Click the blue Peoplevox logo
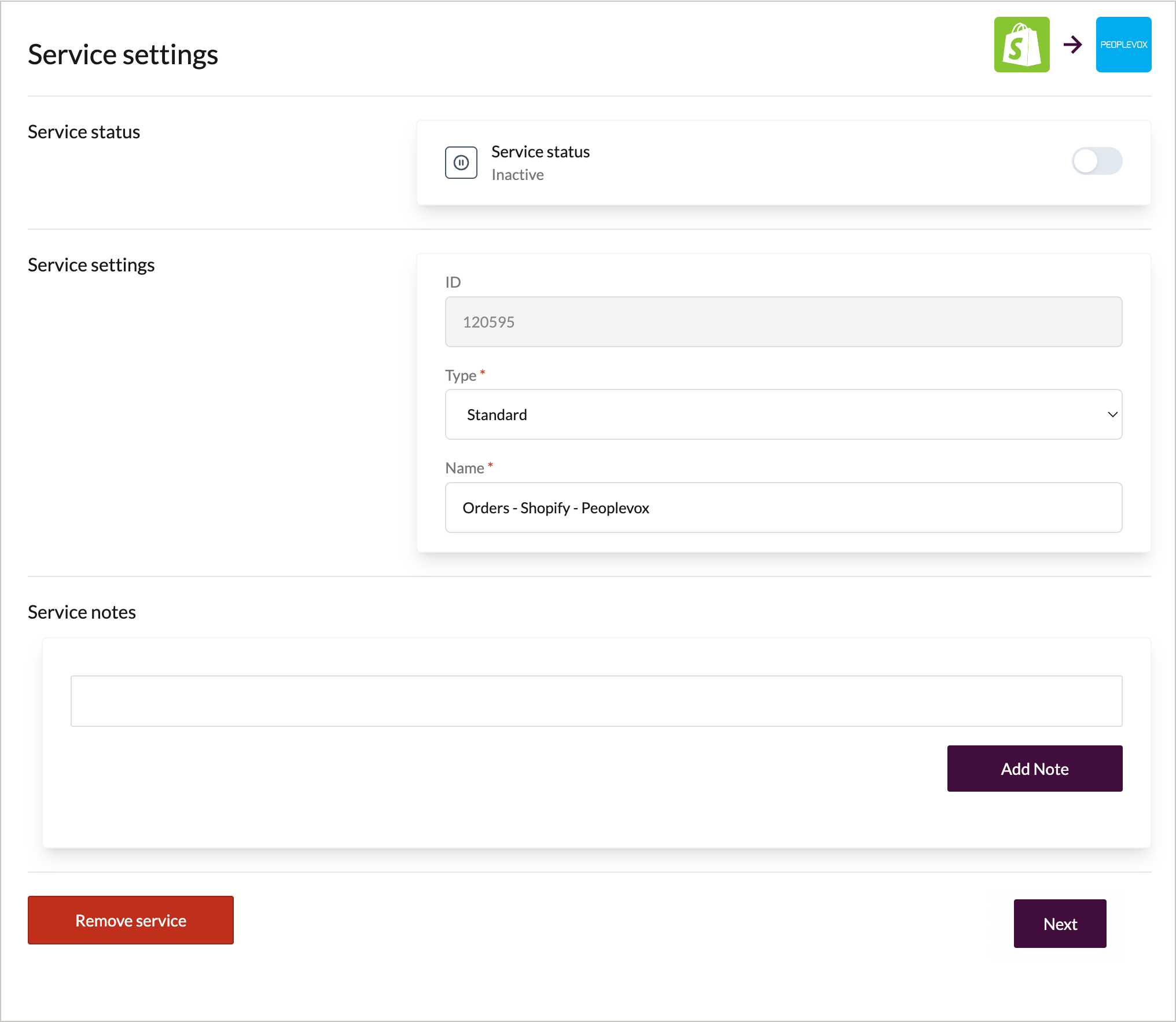This screenshot has height=1022, width=1176. 1123,45
